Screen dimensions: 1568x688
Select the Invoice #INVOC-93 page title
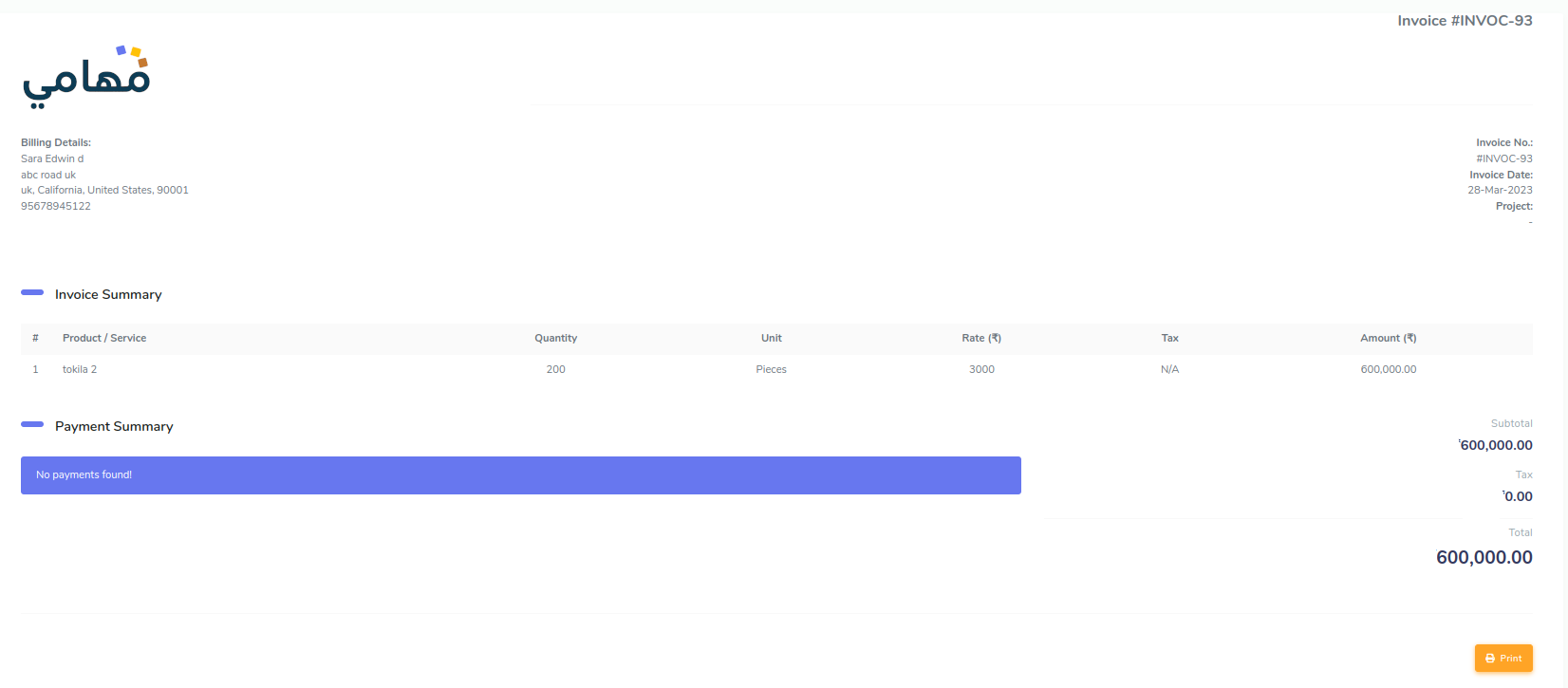[x=1464, y=21]
